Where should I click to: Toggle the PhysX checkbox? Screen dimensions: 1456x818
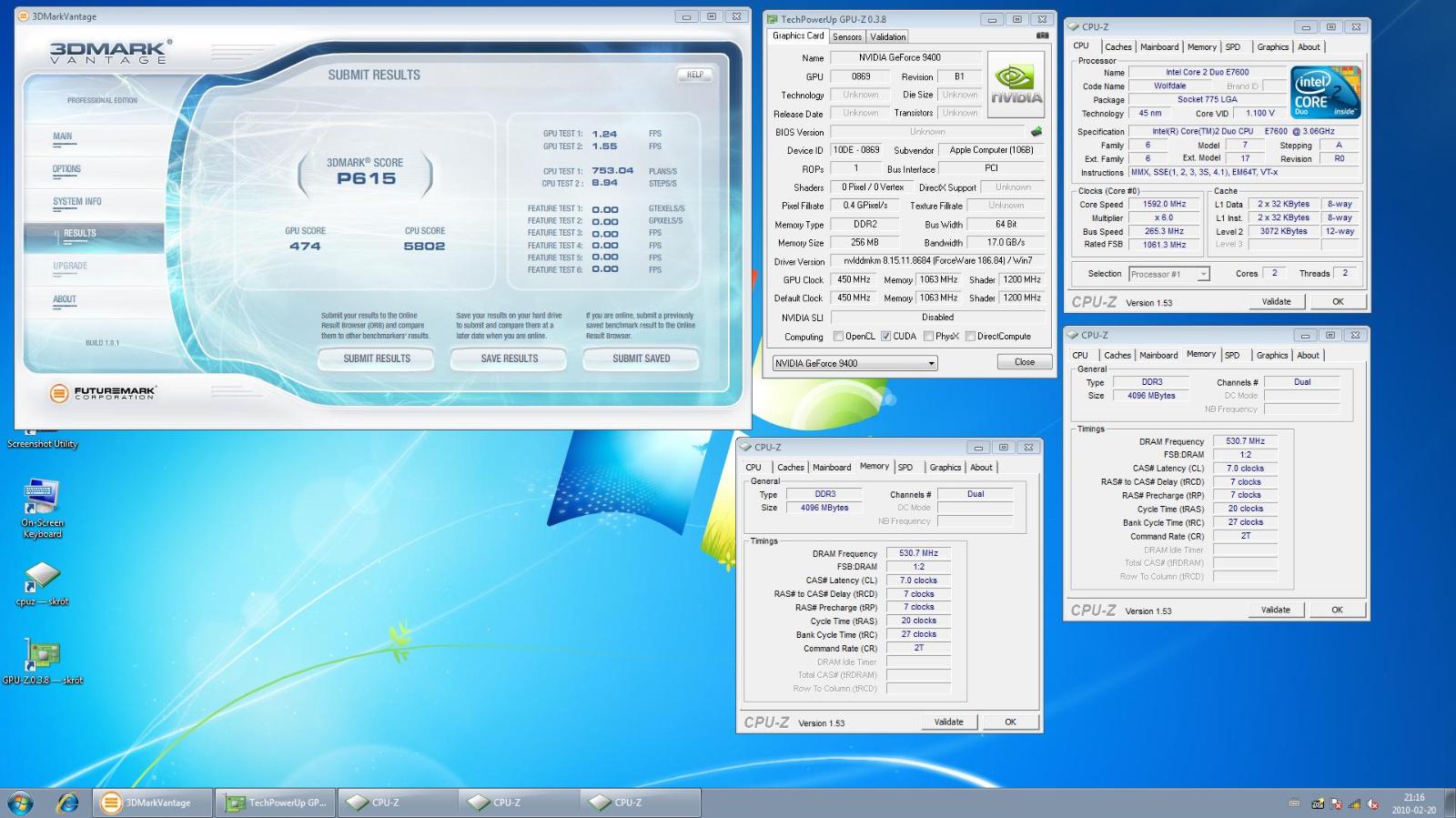point(928,336)
